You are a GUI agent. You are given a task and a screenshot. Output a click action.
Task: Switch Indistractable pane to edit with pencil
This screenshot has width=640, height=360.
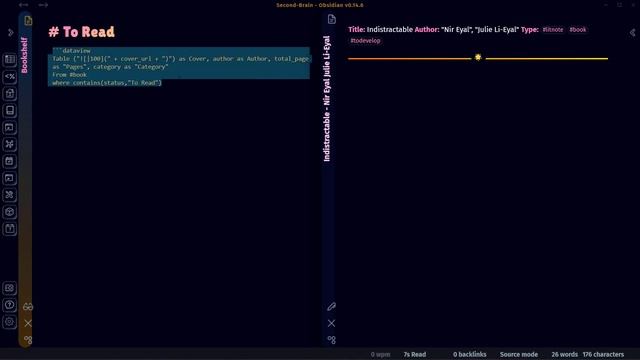coord(331,307)
